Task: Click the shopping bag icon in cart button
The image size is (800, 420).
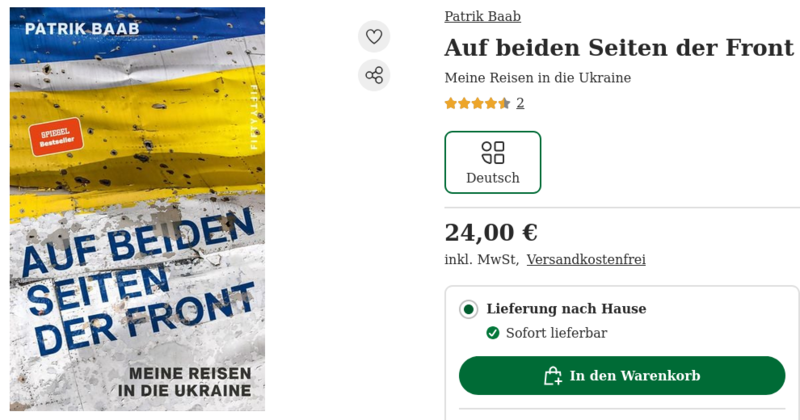Action: pos(552,376)
